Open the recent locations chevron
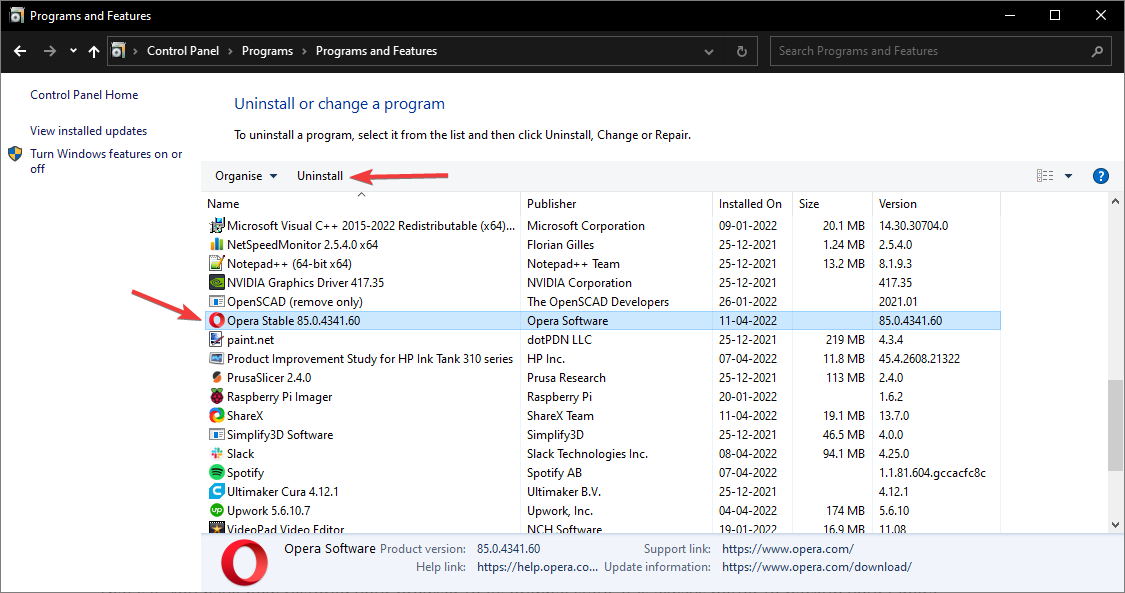Viewport: 1125px width, 593px height. [x=73, y=51]
